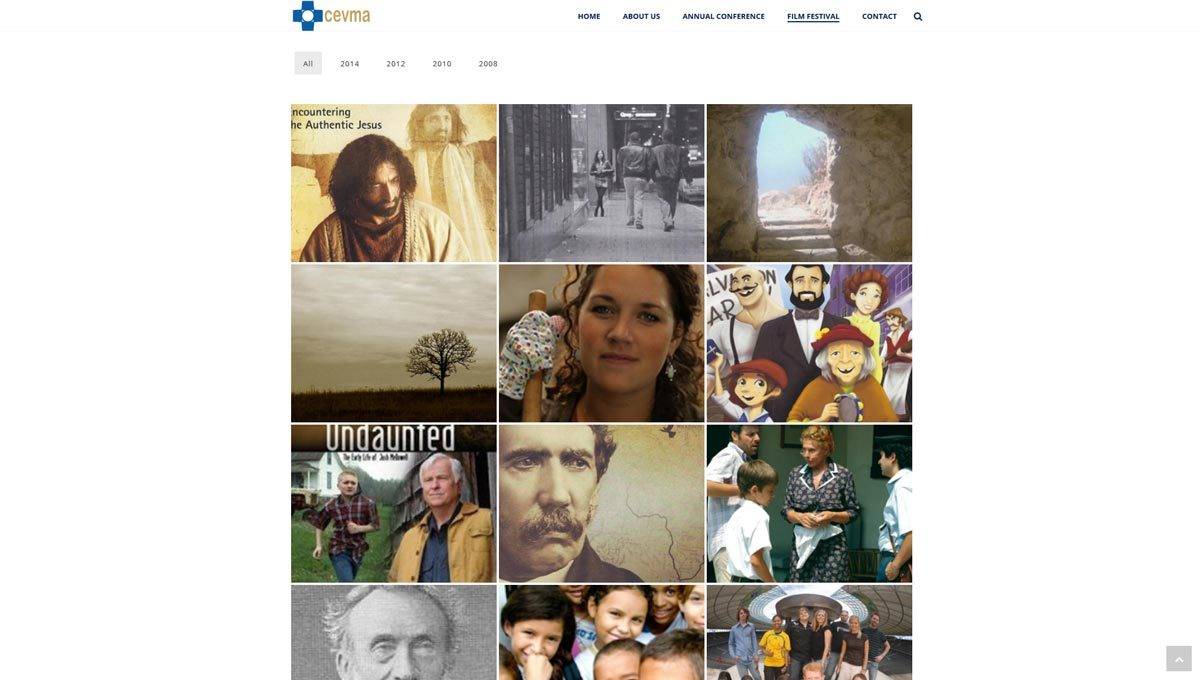The width and height of the screenshot is (1200, 680).
Task: Open the Contact page link
Action: click(x=879, y=16)
